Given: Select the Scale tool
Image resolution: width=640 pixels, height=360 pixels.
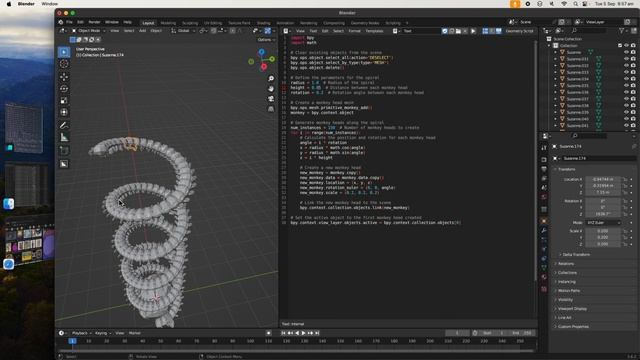Looking at the screenshot, I should pos(64,100).
